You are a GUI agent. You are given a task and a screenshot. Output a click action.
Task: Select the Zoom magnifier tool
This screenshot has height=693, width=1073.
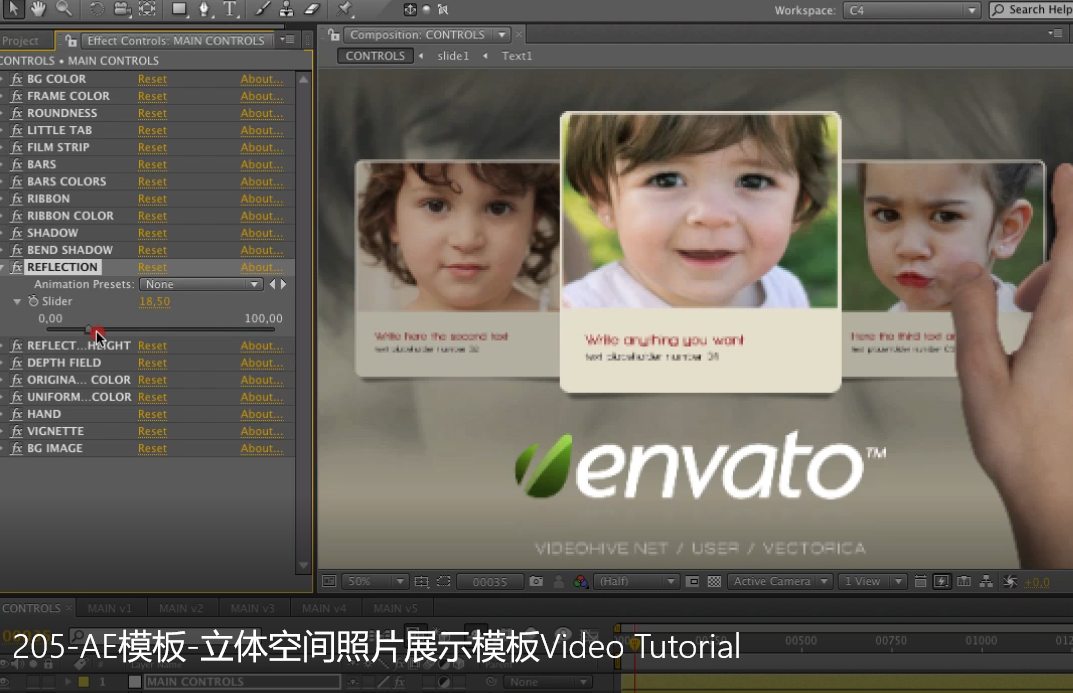point(64,9)
